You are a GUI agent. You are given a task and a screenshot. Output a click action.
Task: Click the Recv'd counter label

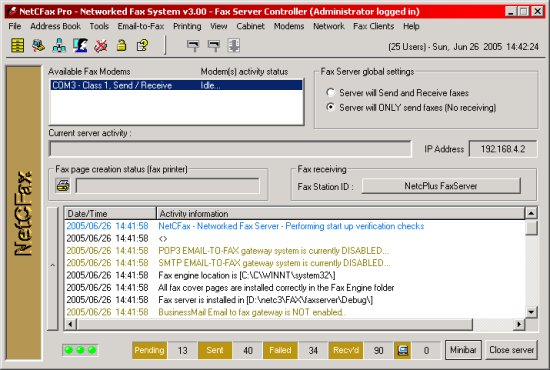346,350
